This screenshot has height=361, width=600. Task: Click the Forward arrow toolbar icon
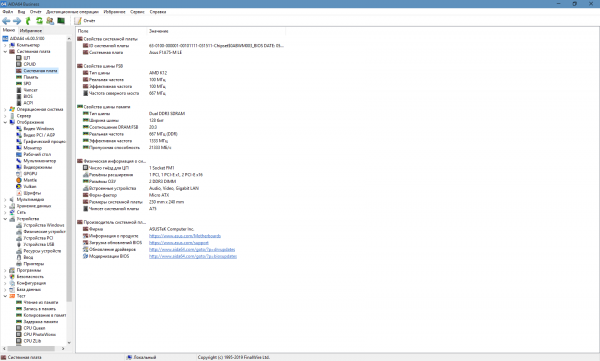click(17, 21)
